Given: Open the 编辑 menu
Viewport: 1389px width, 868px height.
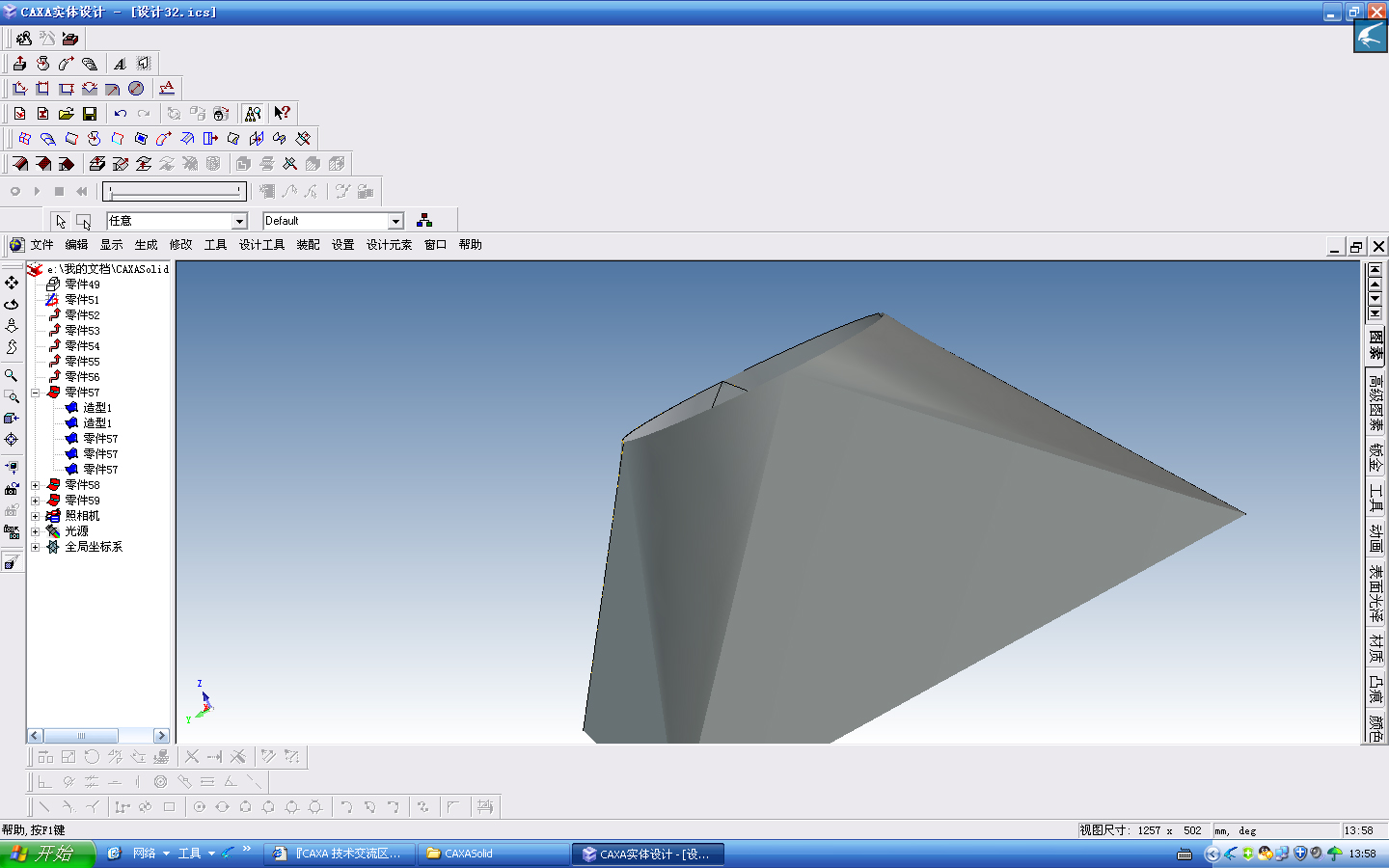Looking at the screenshot, I should [x=76, y=245].
